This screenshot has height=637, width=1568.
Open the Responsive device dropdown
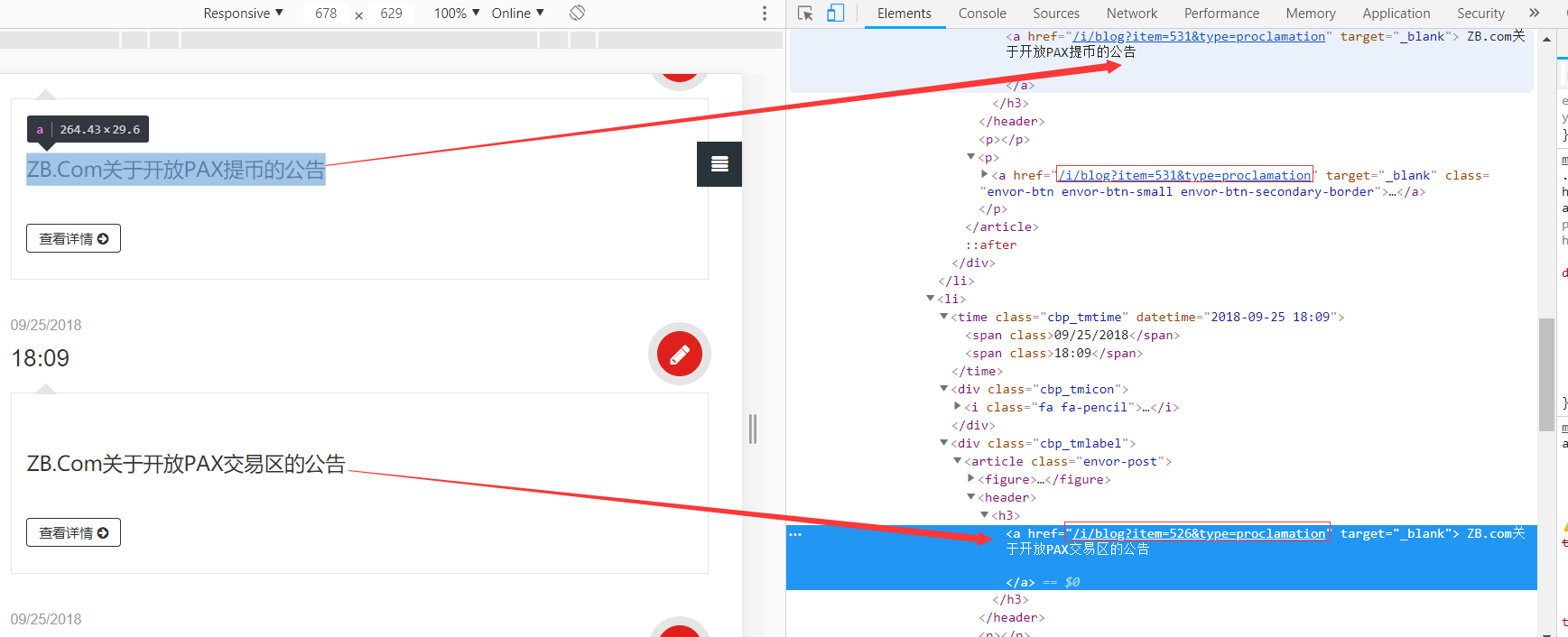tap(243, 13)
